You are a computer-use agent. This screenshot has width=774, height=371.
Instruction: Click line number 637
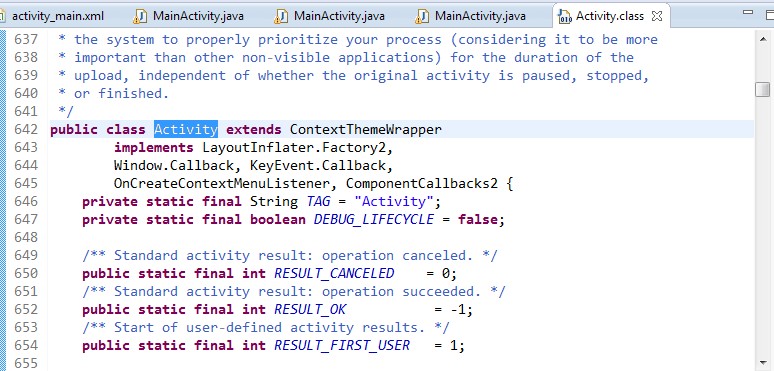(26, 39)
